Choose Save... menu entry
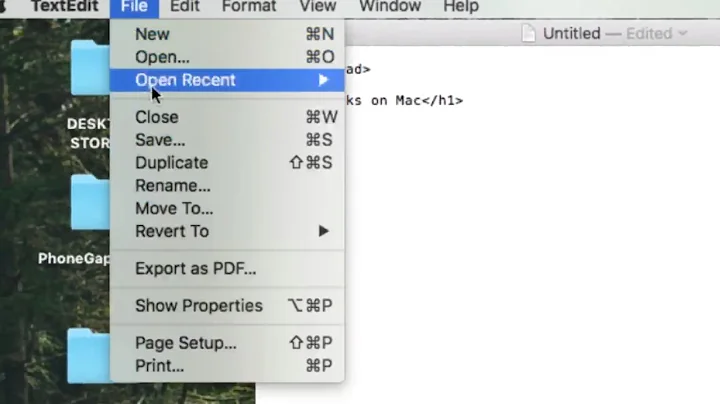Viewport: 720px width, 404px height. 160,140
